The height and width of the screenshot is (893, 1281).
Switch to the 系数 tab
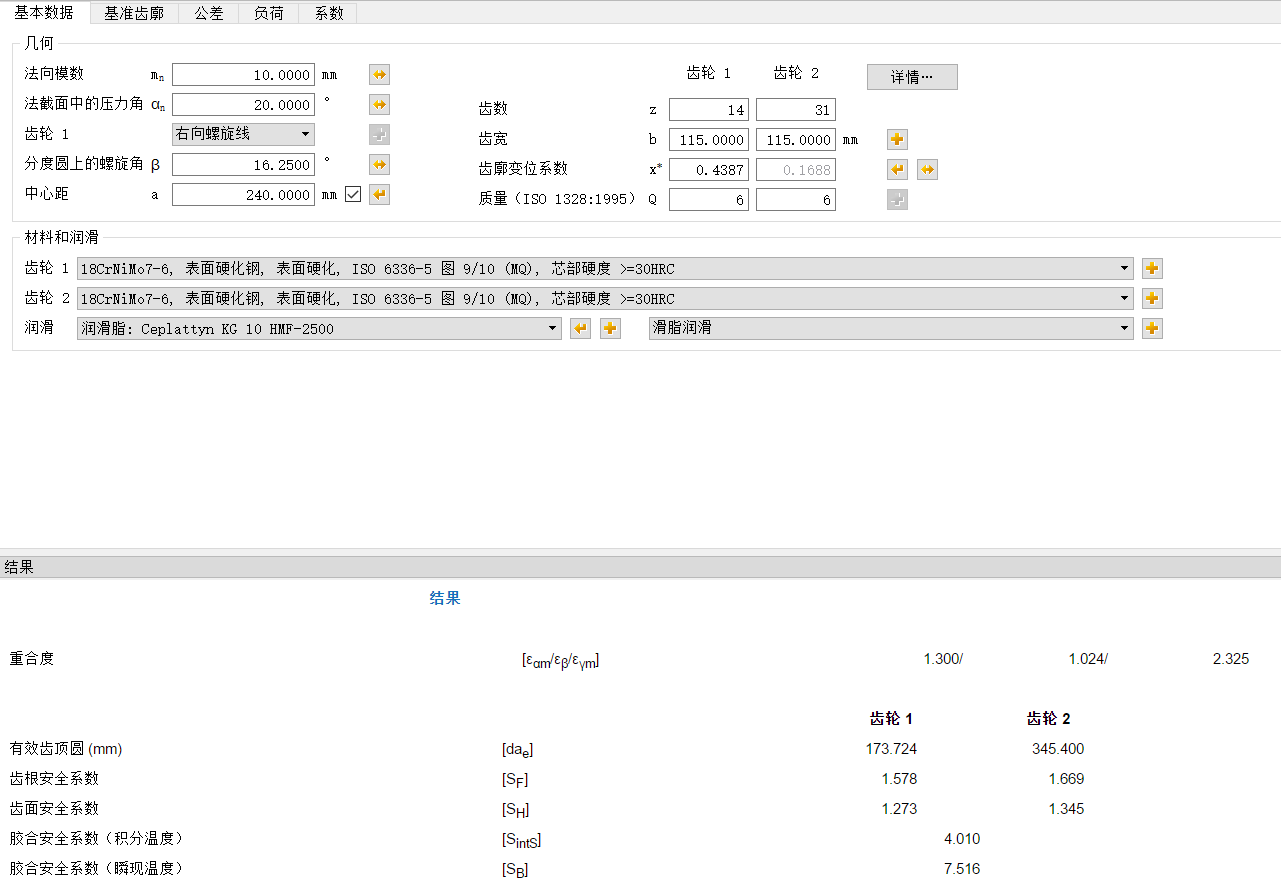(329, 13)
